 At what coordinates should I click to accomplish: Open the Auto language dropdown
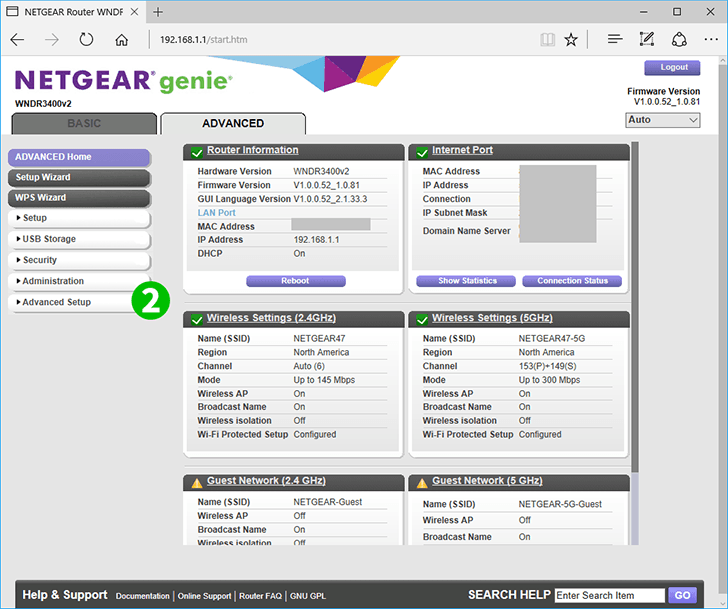coord(663,120)
